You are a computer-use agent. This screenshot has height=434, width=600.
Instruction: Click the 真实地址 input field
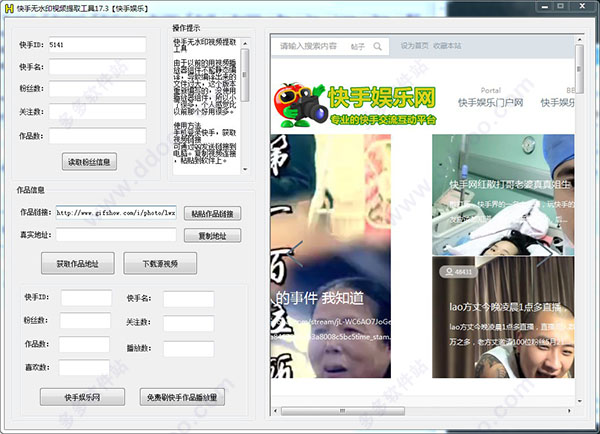pos(116,235)
